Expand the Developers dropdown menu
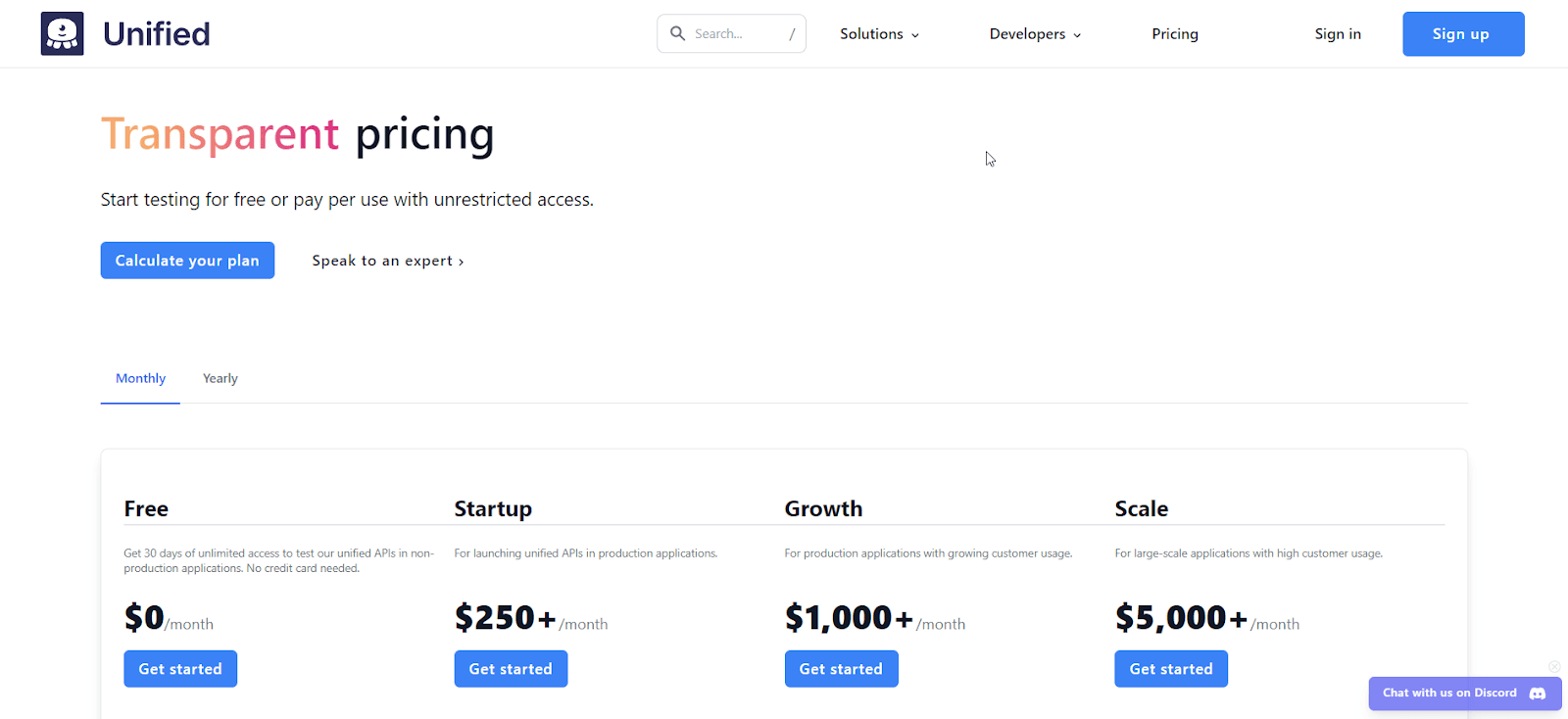Screen dimensions: 1568x719 coord(1035,34)
